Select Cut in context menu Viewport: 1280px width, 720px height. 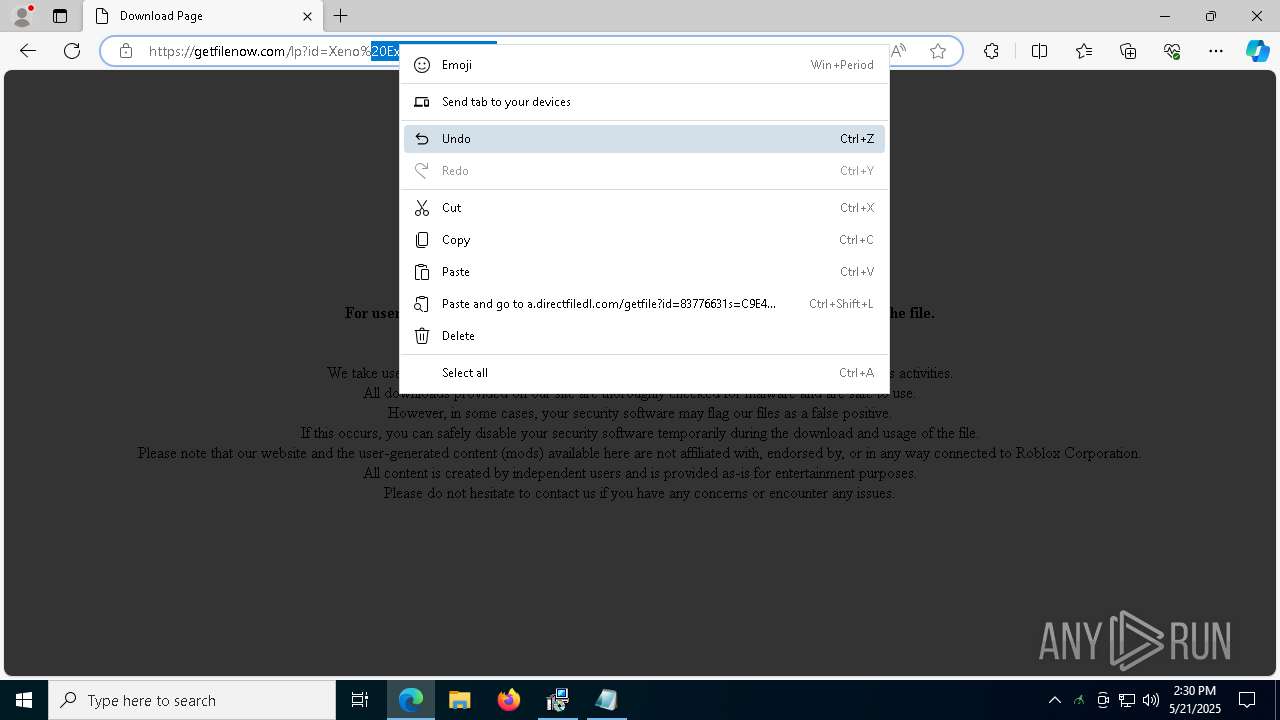coord(644,208)
